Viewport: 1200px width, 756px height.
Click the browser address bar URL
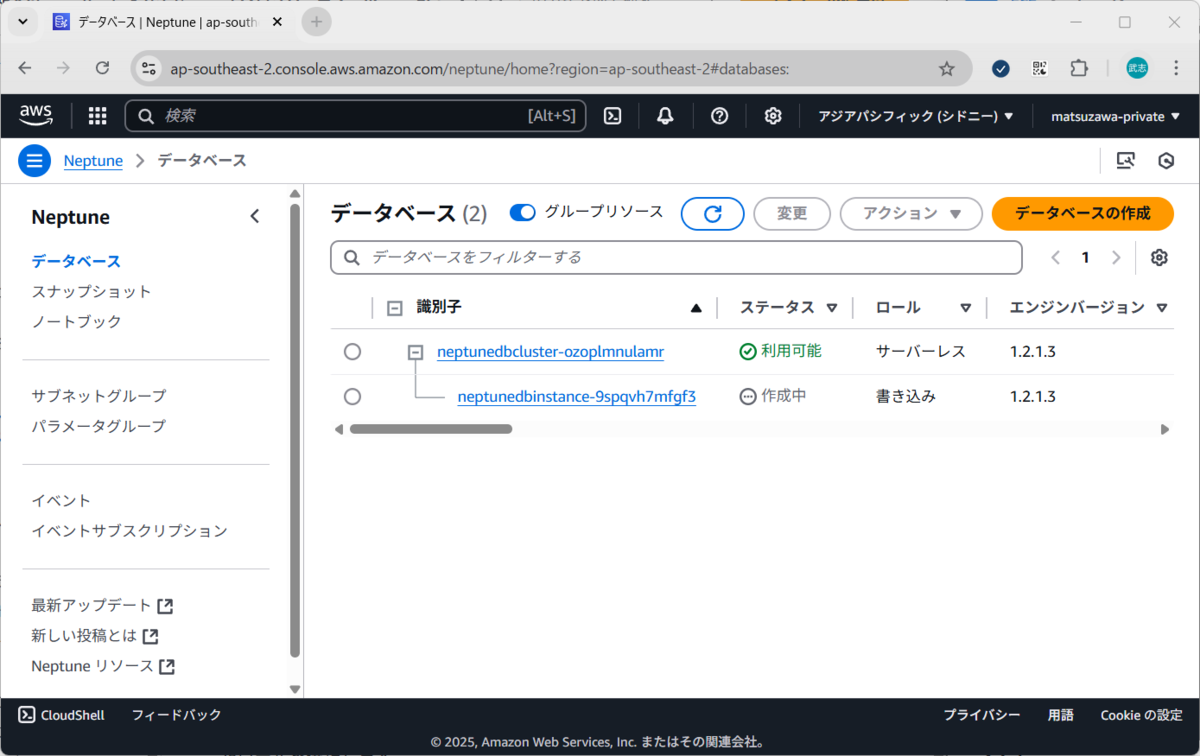coord(480,68)
